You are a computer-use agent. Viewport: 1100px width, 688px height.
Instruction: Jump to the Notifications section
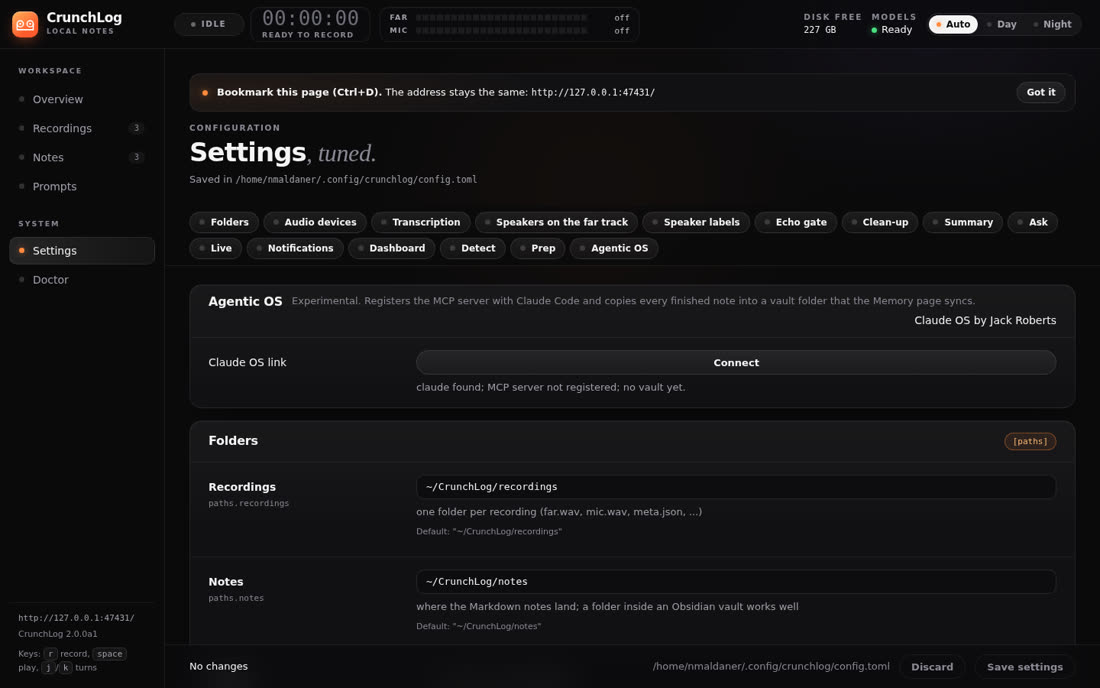295,248
